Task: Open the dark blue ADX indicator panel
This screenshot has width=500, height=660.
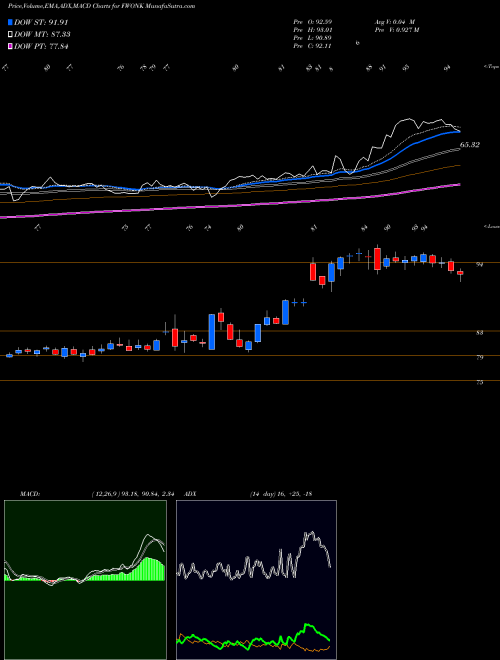Action: click(256, 580)
